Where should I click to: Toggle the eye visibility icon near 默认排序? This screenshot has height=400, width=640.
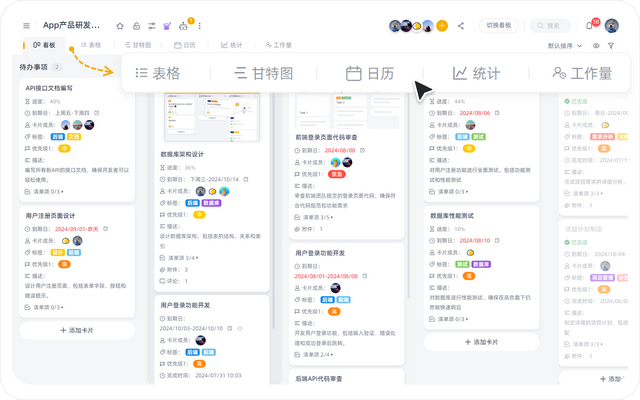pos(596,46)
